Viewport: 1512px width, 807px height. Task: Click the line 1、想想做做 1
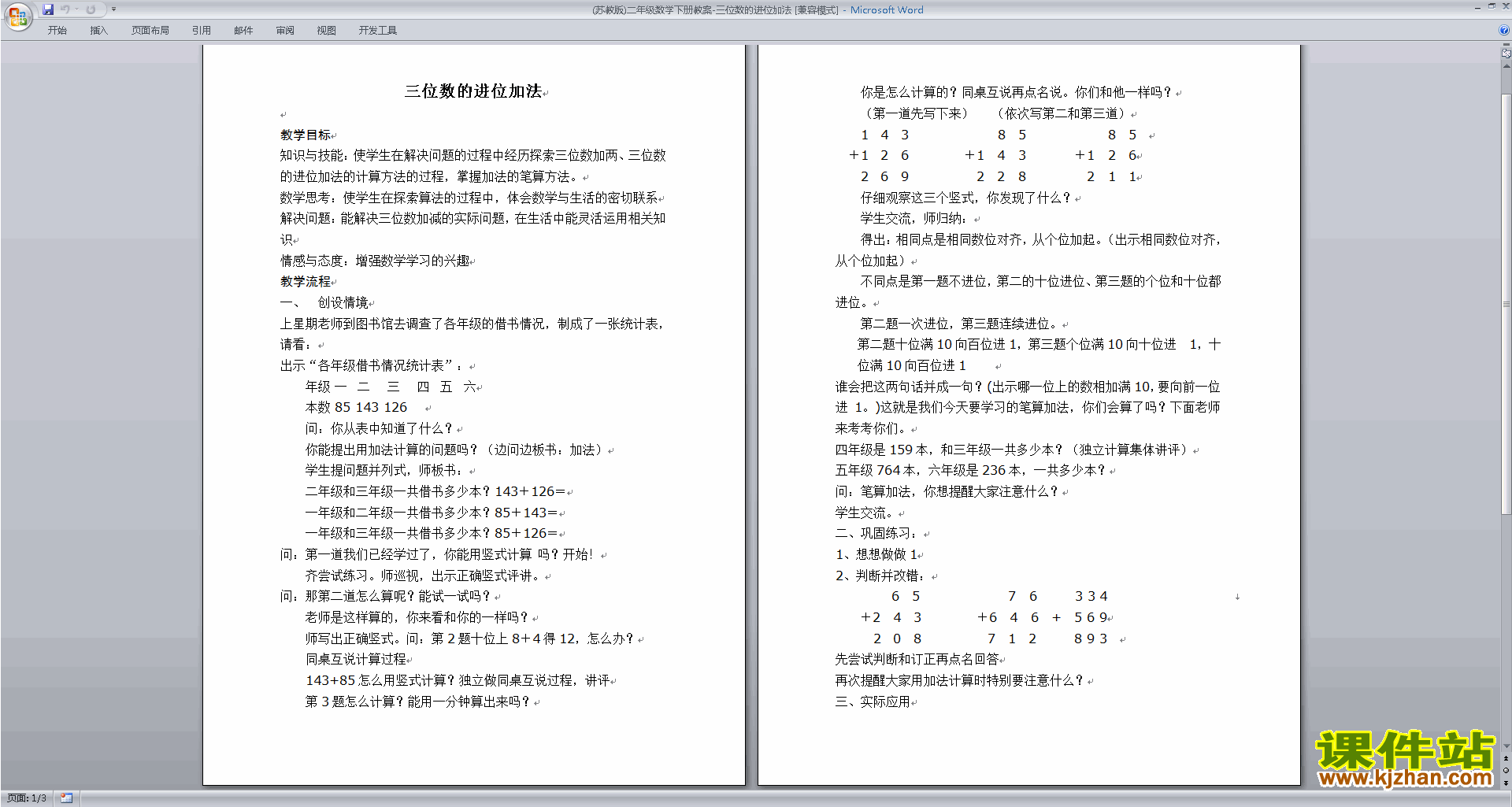click(876, 554)
